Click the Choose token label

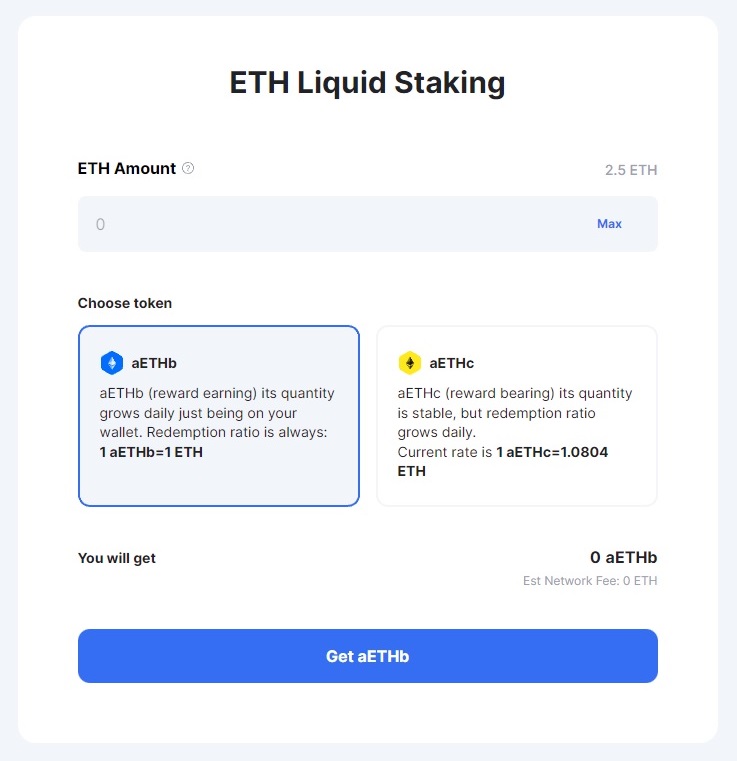(125, 303)
